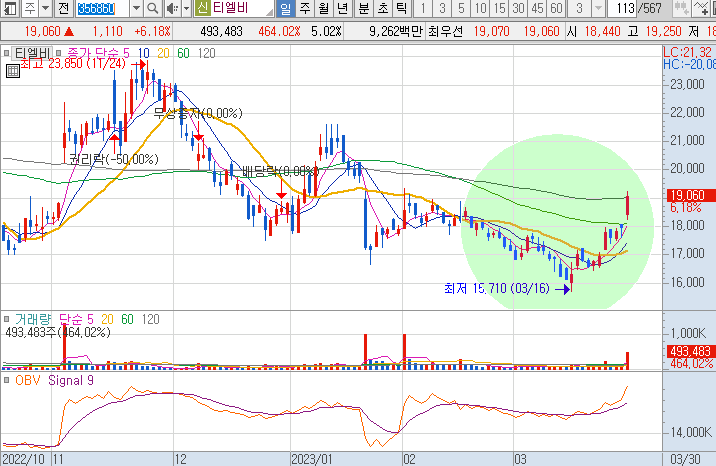The image size is (716, 466).
Task: Click the panel collapse icon at toolbar start
Action: (9, 8)
